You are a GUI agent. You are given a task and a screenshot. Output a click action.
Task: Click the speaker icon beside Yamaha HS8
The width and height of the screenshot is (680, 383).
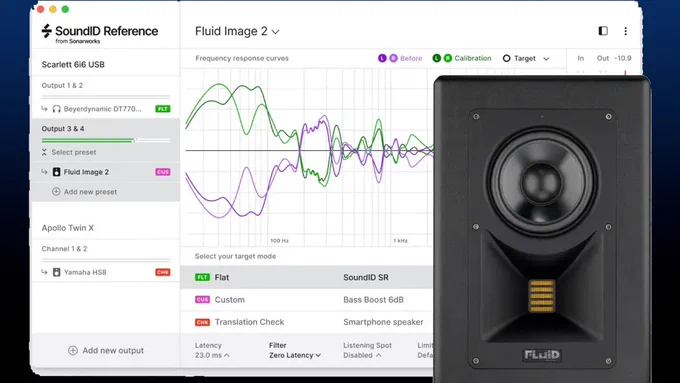click(56, 272)
